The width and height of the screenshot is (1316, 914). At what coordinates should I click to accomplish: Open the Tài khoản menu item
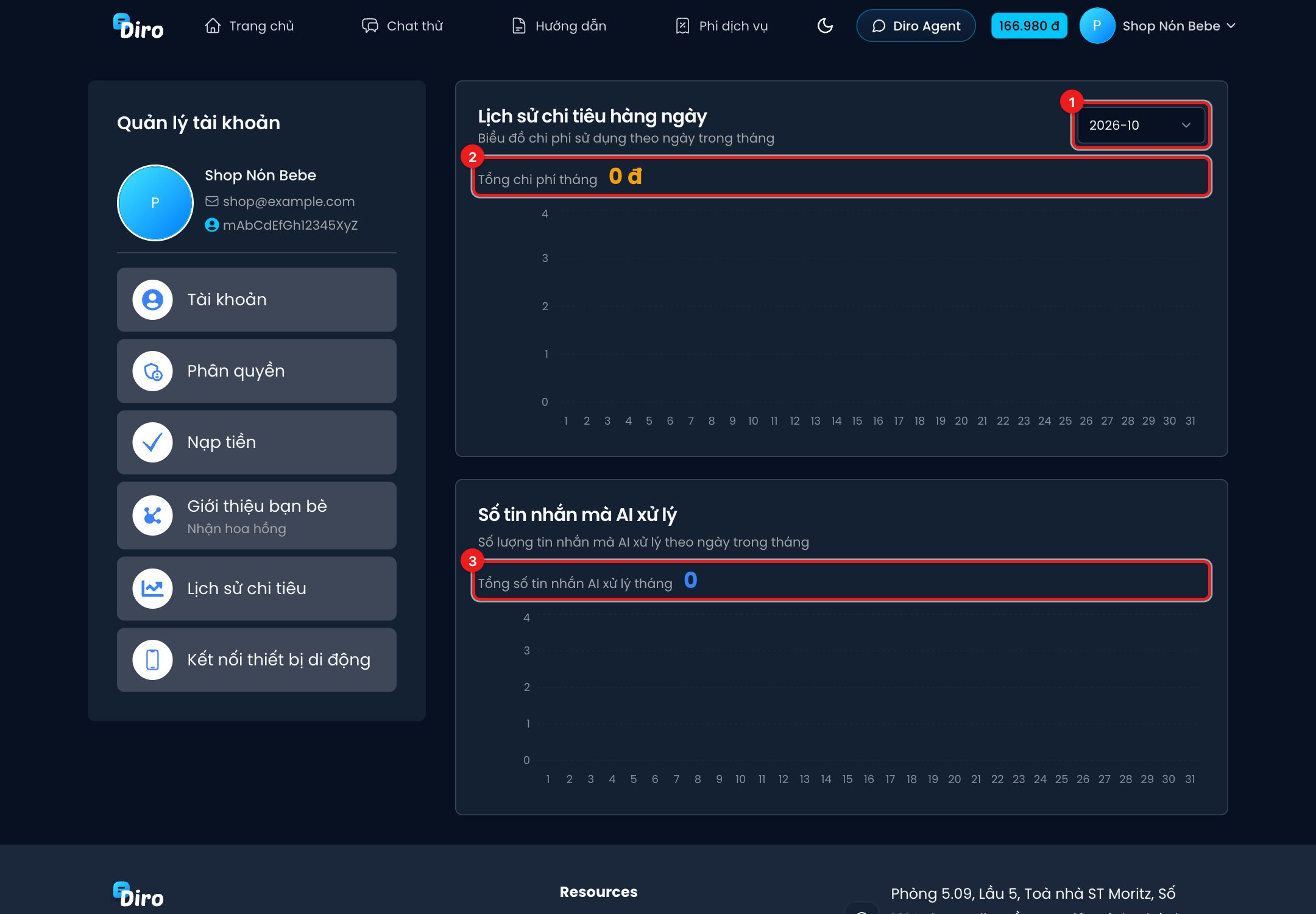point(256,300)
